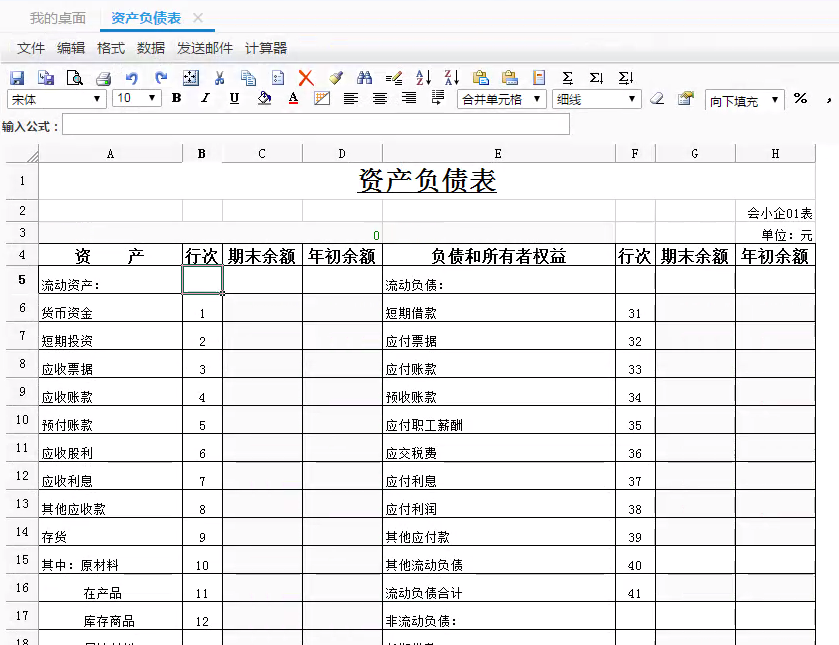Select the column B header
839x645 pixels.
coord(202,154)
